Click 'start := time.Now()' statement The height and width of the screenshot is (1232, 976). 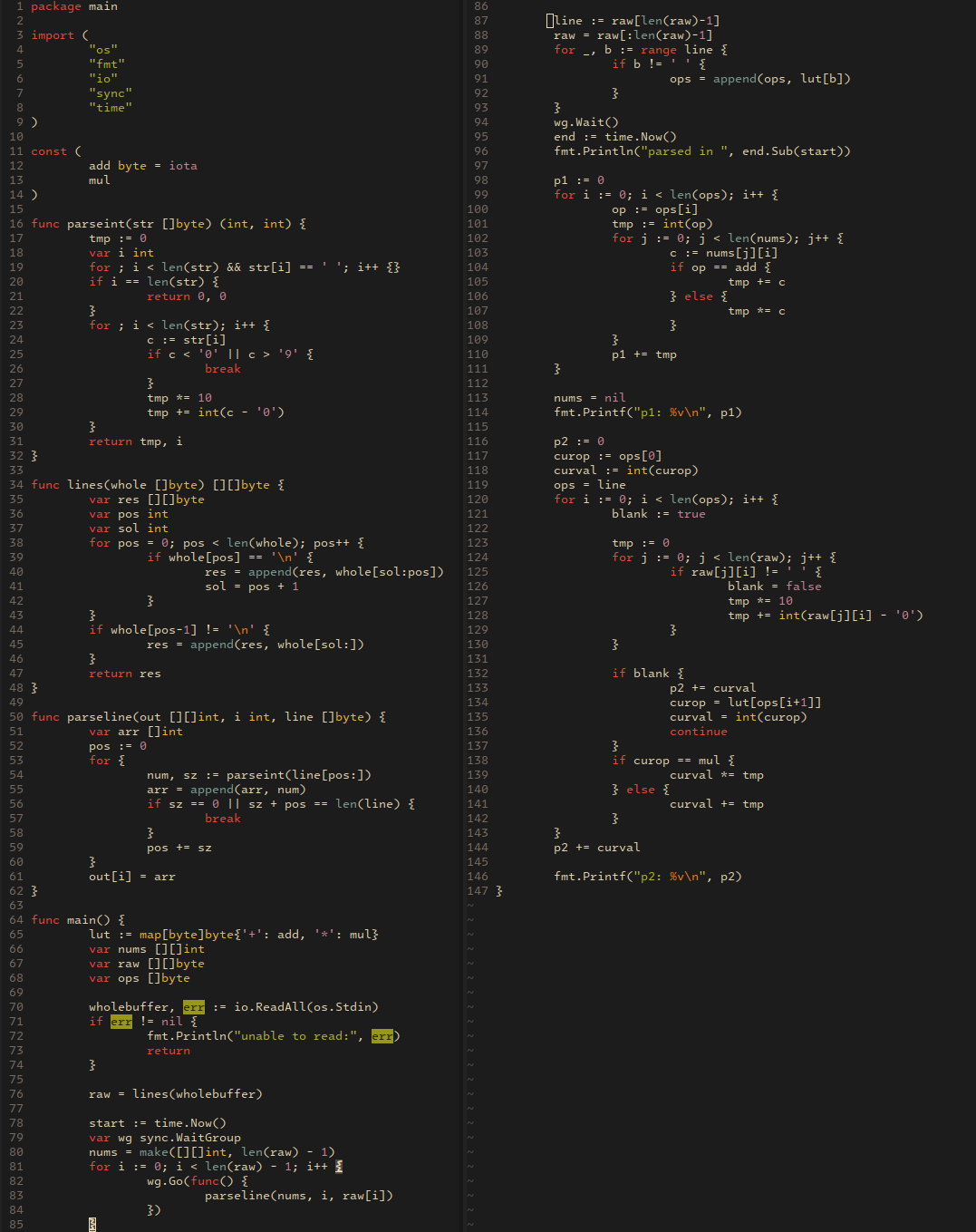tap(158, 1123)
